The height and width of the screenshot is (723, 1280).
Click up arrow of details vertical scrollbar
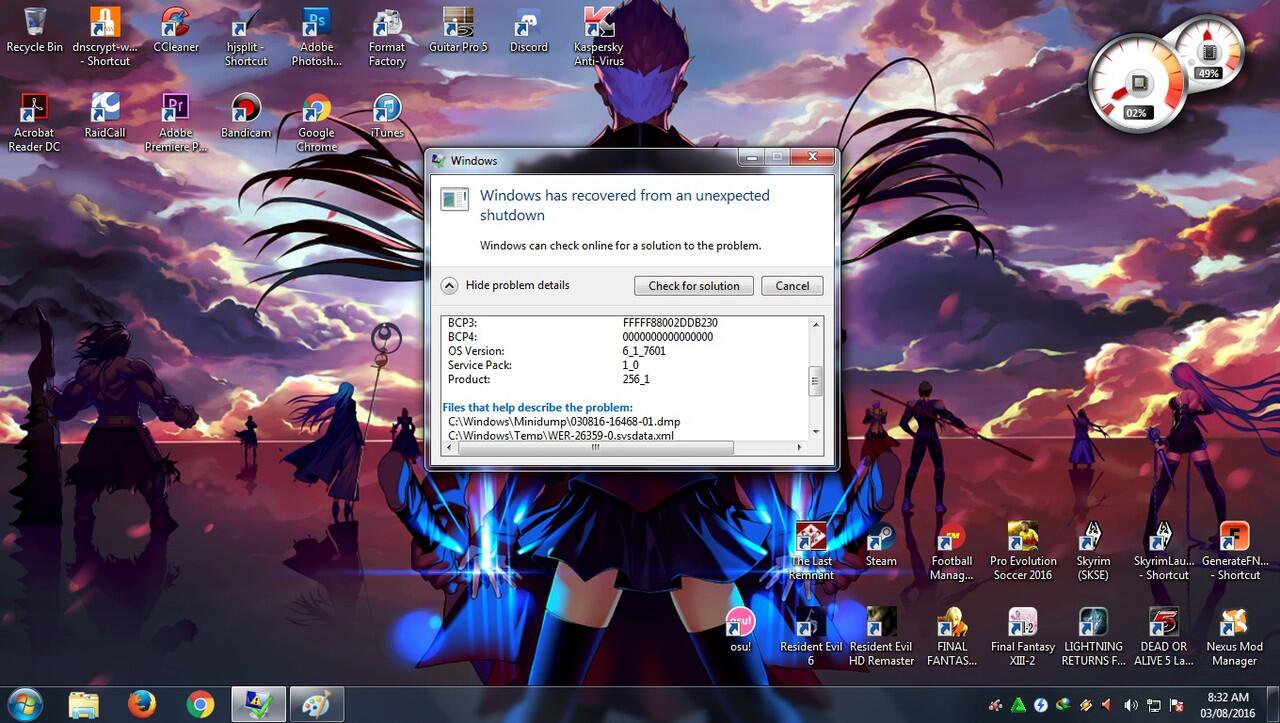click(x=816, y=324)
